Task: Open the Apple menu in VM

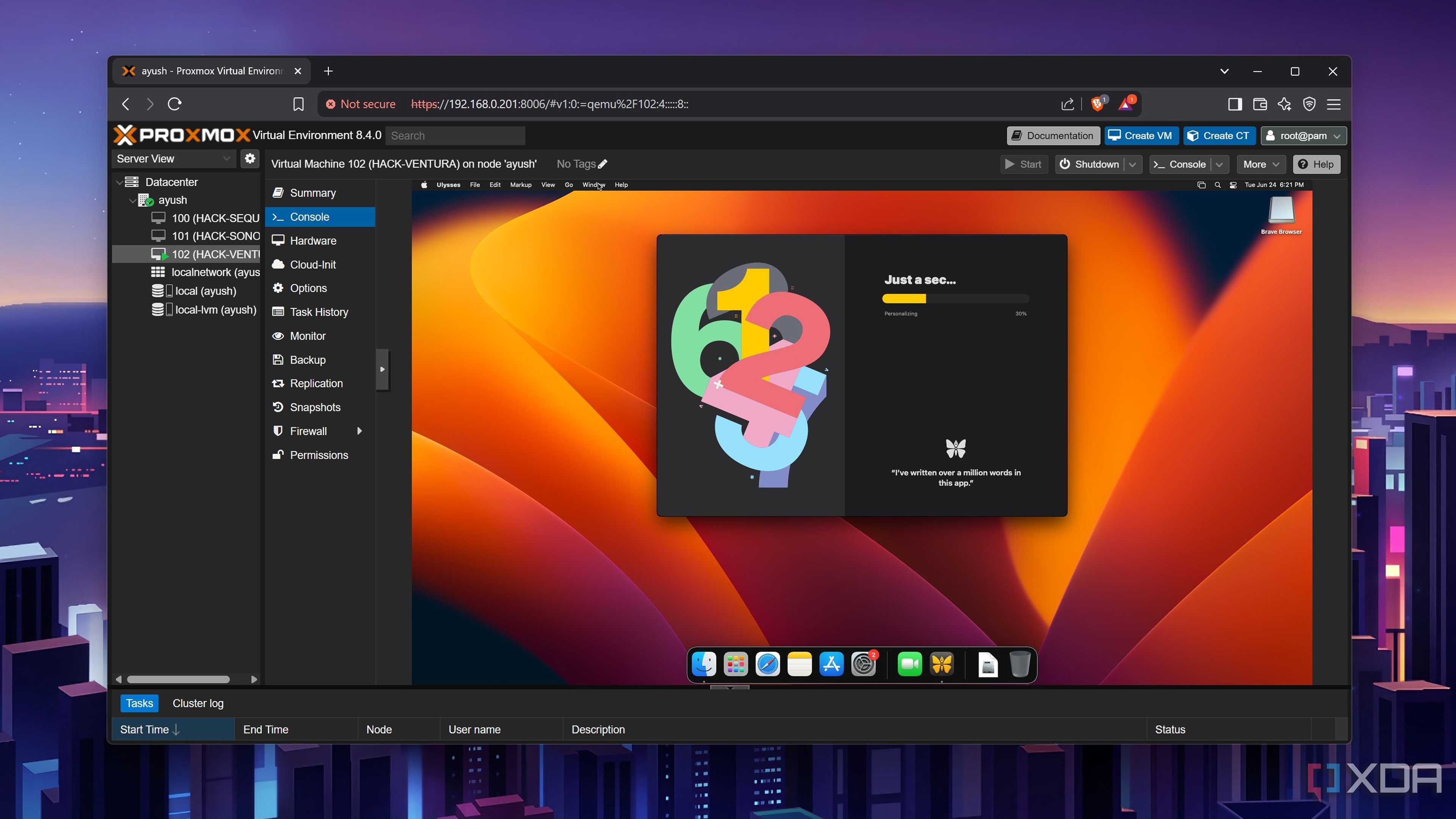Action: 424,185
